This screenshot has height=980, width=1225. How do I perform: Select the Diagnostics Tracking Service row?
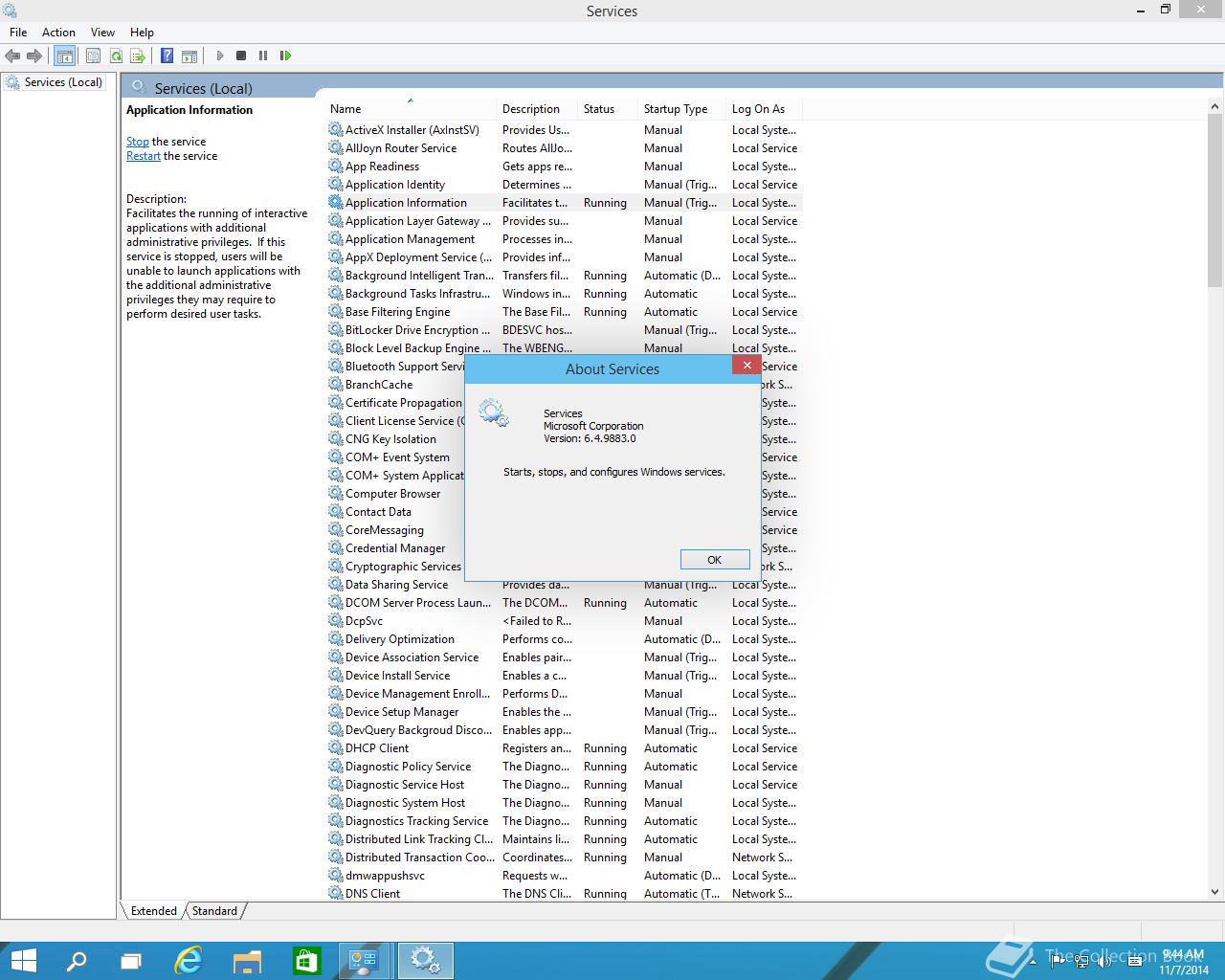565,821
